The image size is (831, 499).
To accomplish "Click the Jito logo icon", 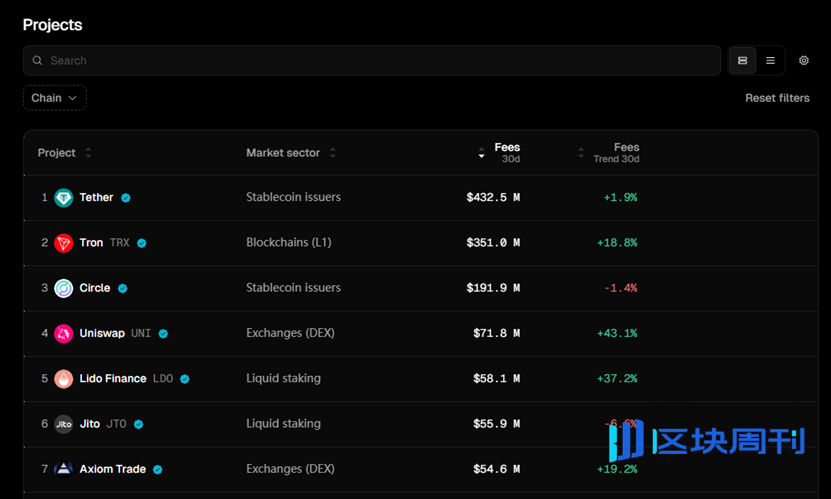I will [x=64, y=424].
